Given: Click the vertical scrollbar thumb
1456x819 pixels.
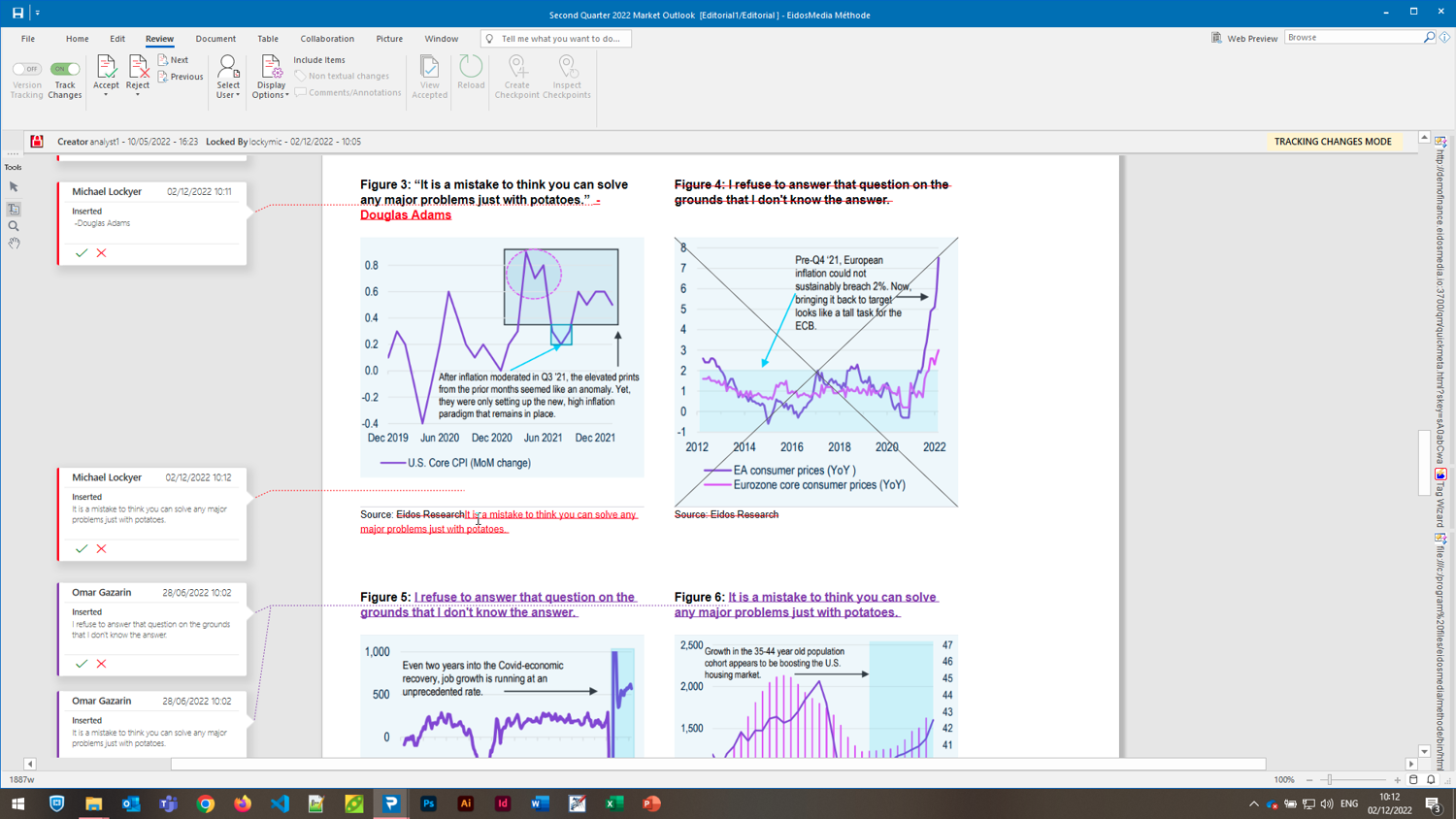Looking at the screenshot, I should pyautogui.click(x=1424, y=462).
